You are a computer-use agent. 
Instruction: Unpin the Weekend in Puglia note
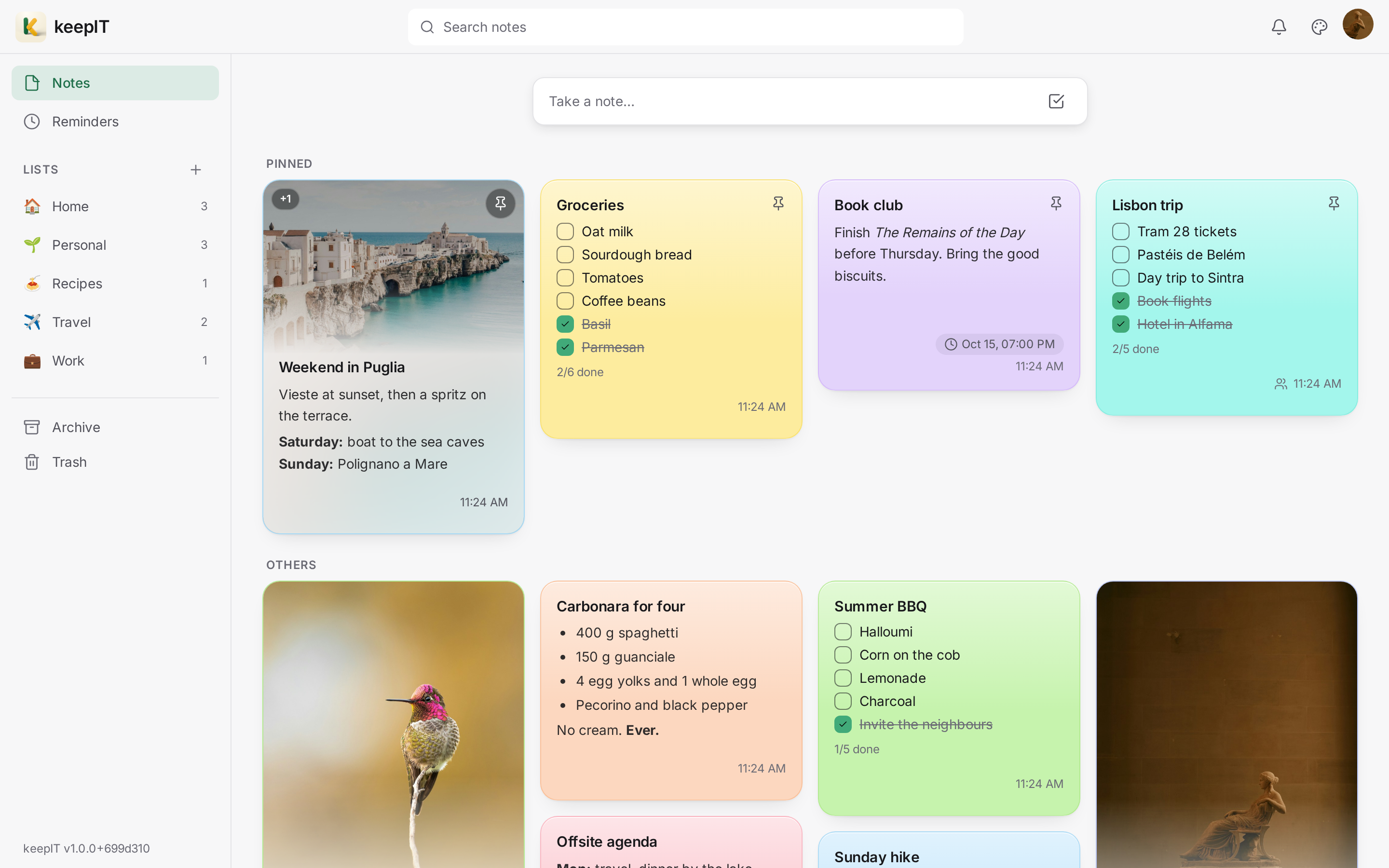click(x=501, y=203)
